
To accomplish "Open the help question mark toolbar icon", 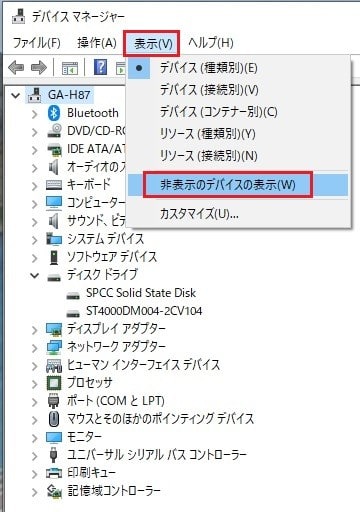I will coord(100,67).
